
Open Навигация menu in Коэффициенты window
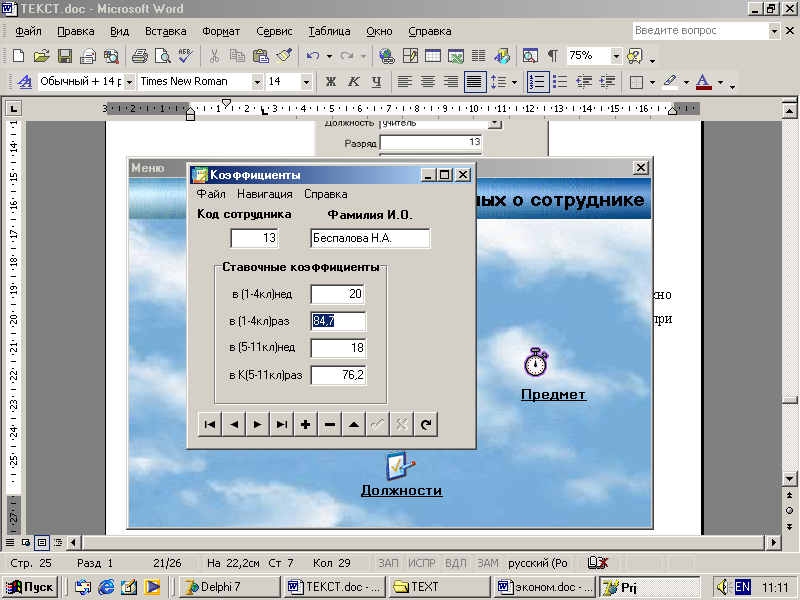(264, 194)
